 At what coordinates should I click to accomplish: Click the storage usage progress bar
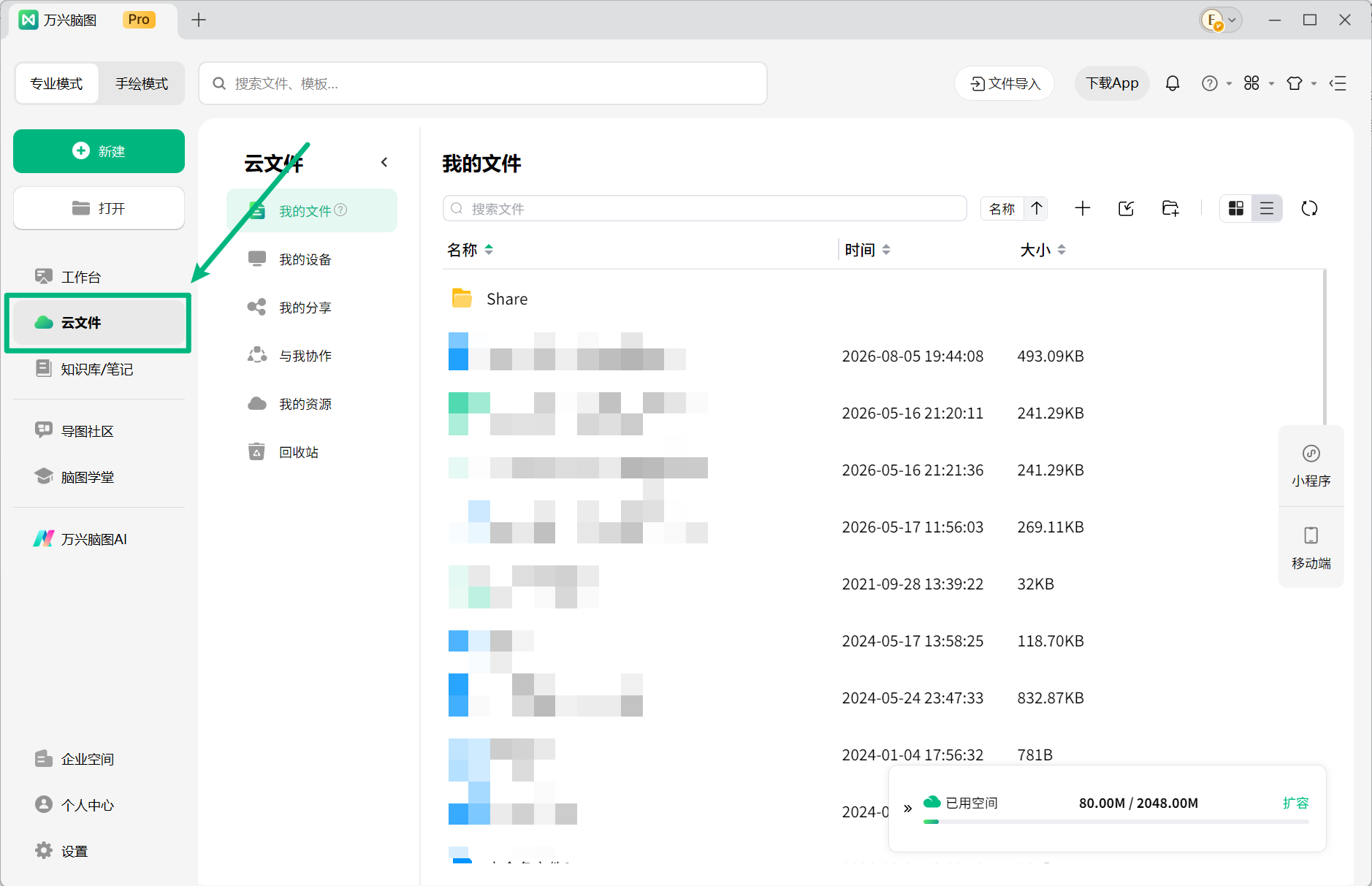[1116, 822]
